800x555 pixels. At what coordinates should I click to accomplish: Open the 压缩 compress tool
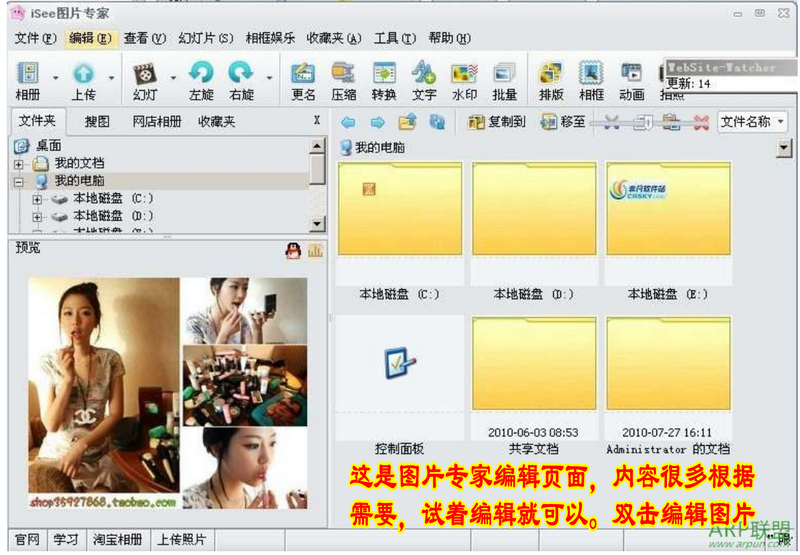[343, 81]
